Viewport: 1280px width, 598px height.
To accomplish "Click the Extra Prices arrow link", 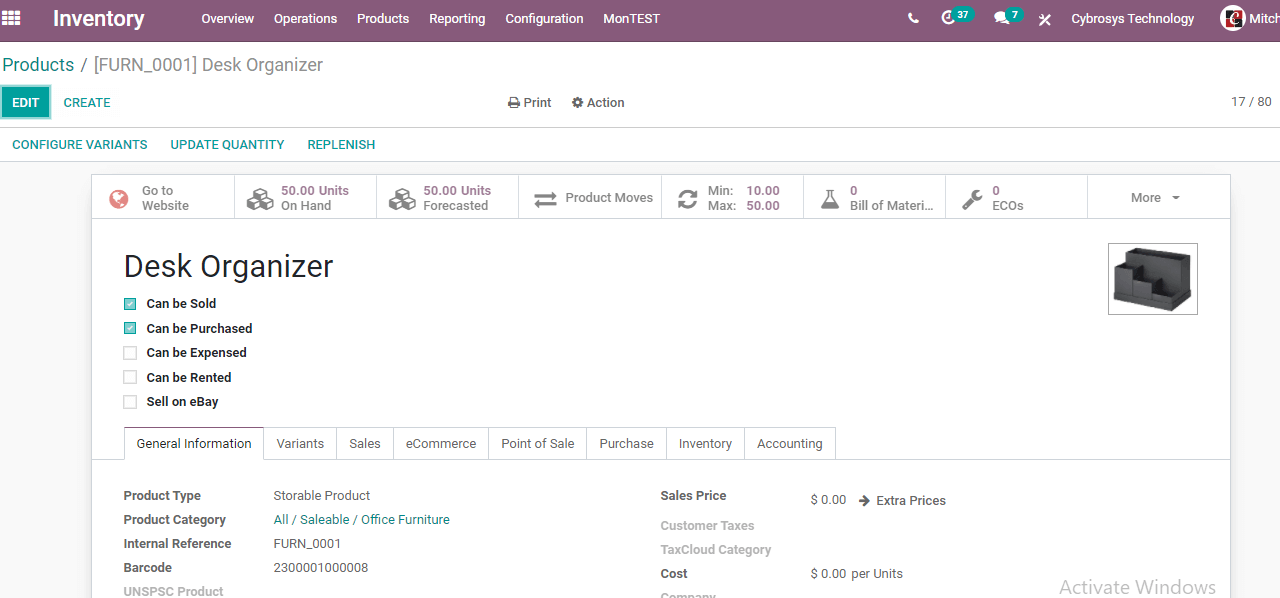I will 902,500.
